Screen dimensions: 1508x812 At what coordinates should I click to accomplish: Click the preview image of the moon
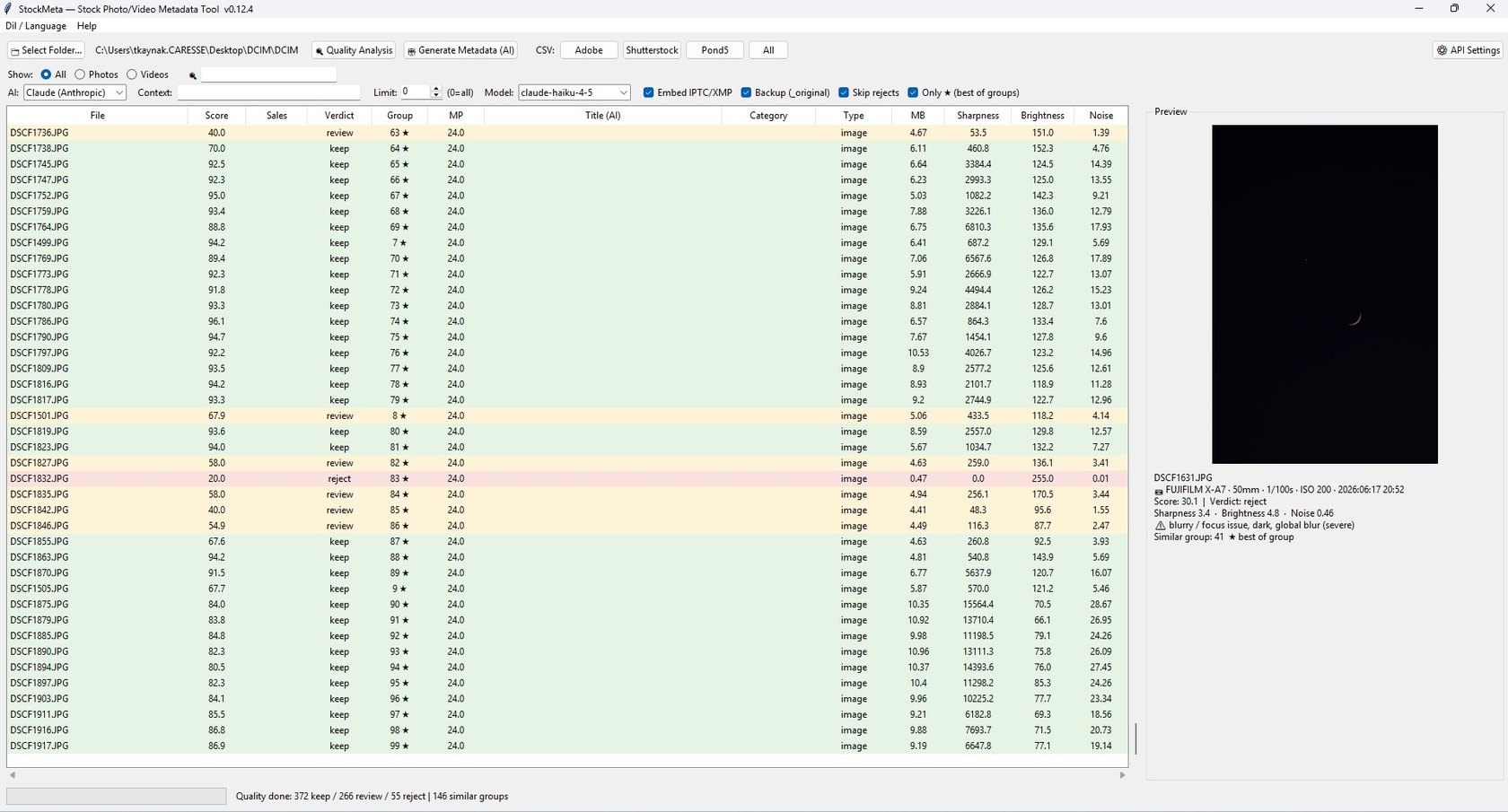coord(1325,294)
